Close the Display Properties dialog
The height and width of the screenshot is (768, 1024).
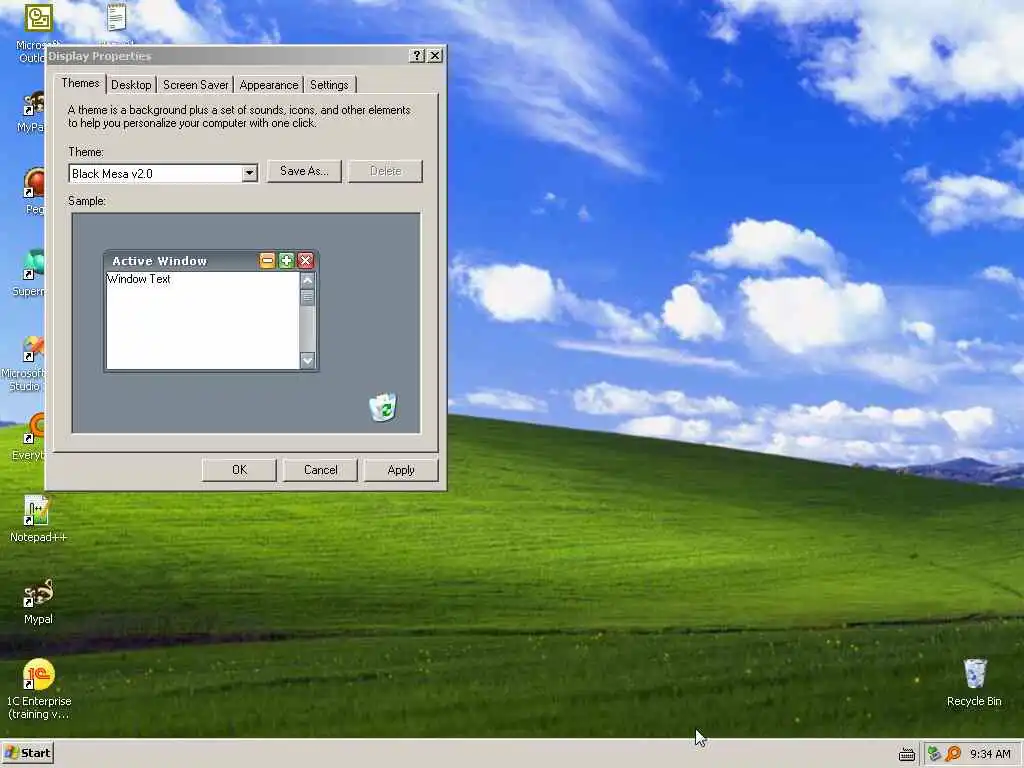click(x=435, y=56)
